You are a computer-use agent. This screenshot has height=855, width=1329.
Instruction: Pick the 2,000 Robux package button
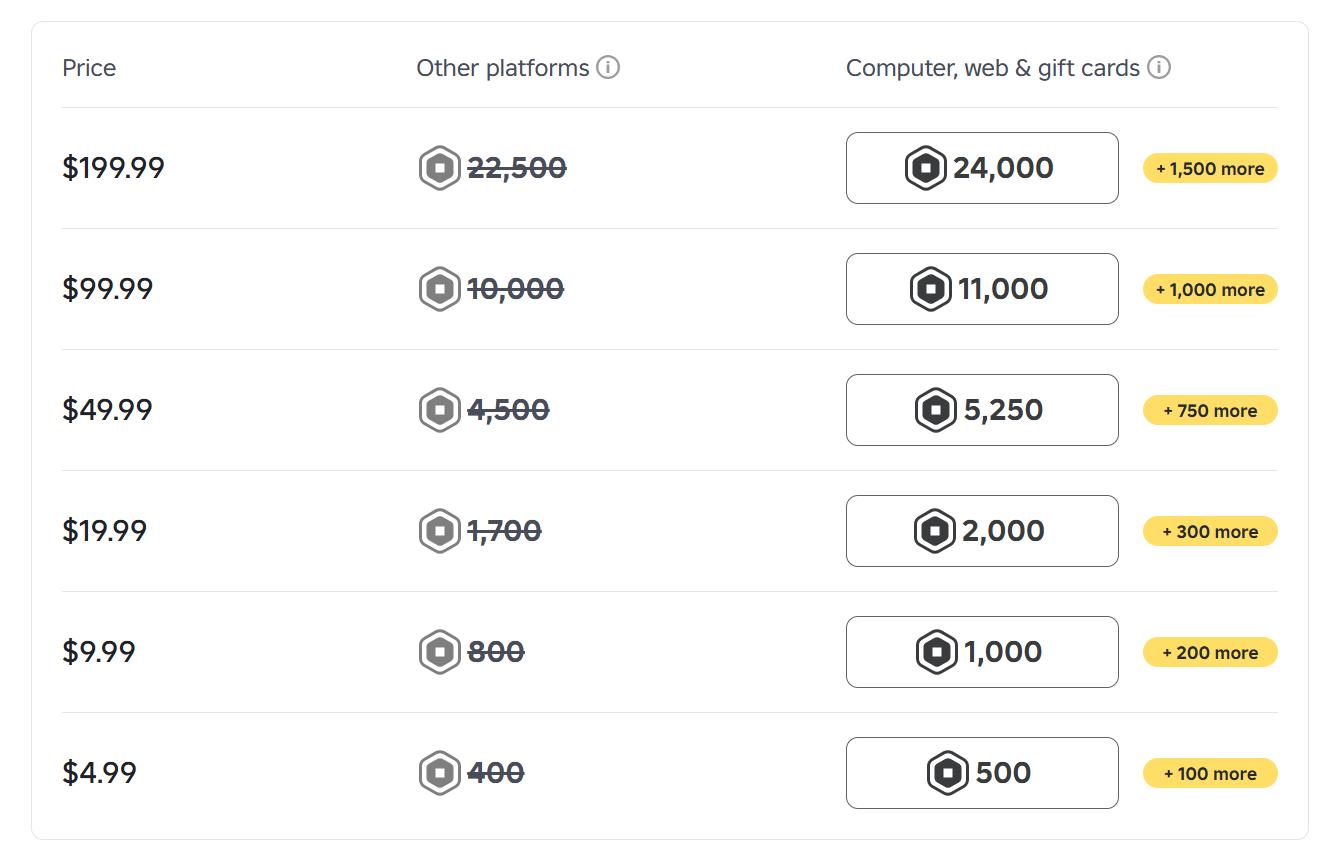tap(981, 531)
